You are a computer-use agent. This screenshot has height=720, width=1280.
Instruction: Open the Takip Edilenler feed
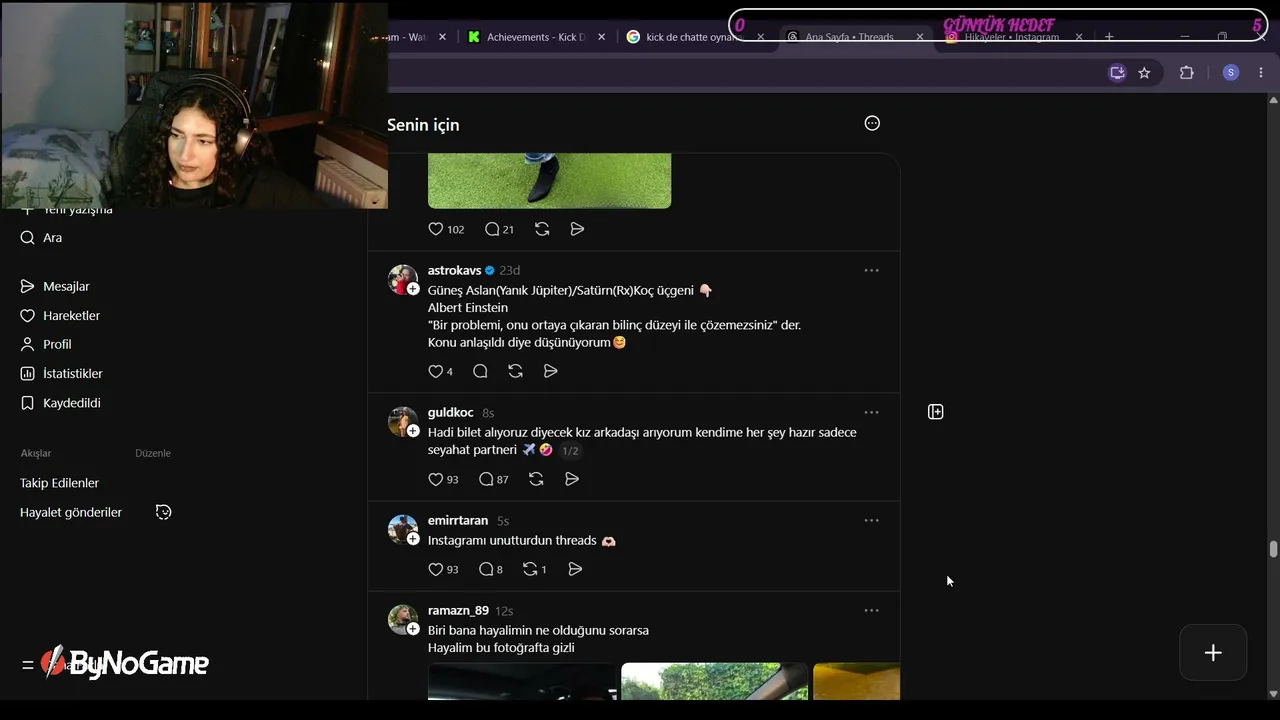point(59,483)
